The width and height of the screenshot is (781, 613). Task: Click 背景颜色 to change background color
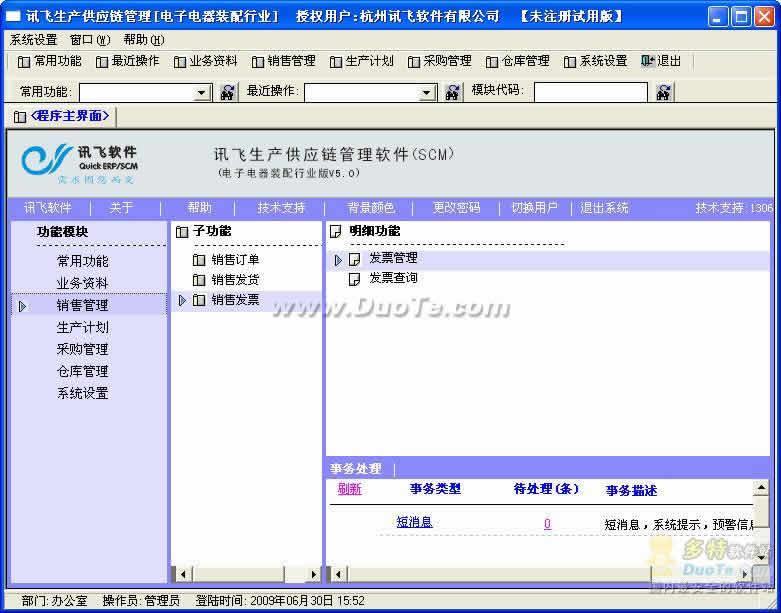tap(371, 208)
